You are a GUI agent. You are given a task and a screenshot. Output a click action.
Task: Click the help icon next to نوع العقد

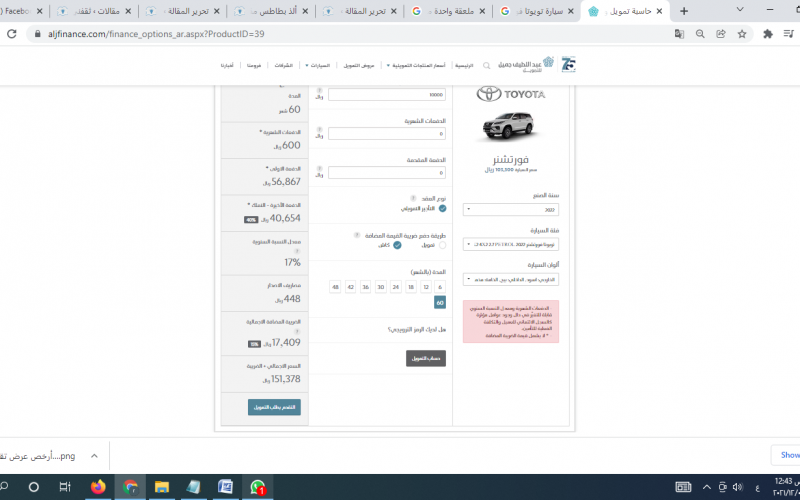point(414,198)
